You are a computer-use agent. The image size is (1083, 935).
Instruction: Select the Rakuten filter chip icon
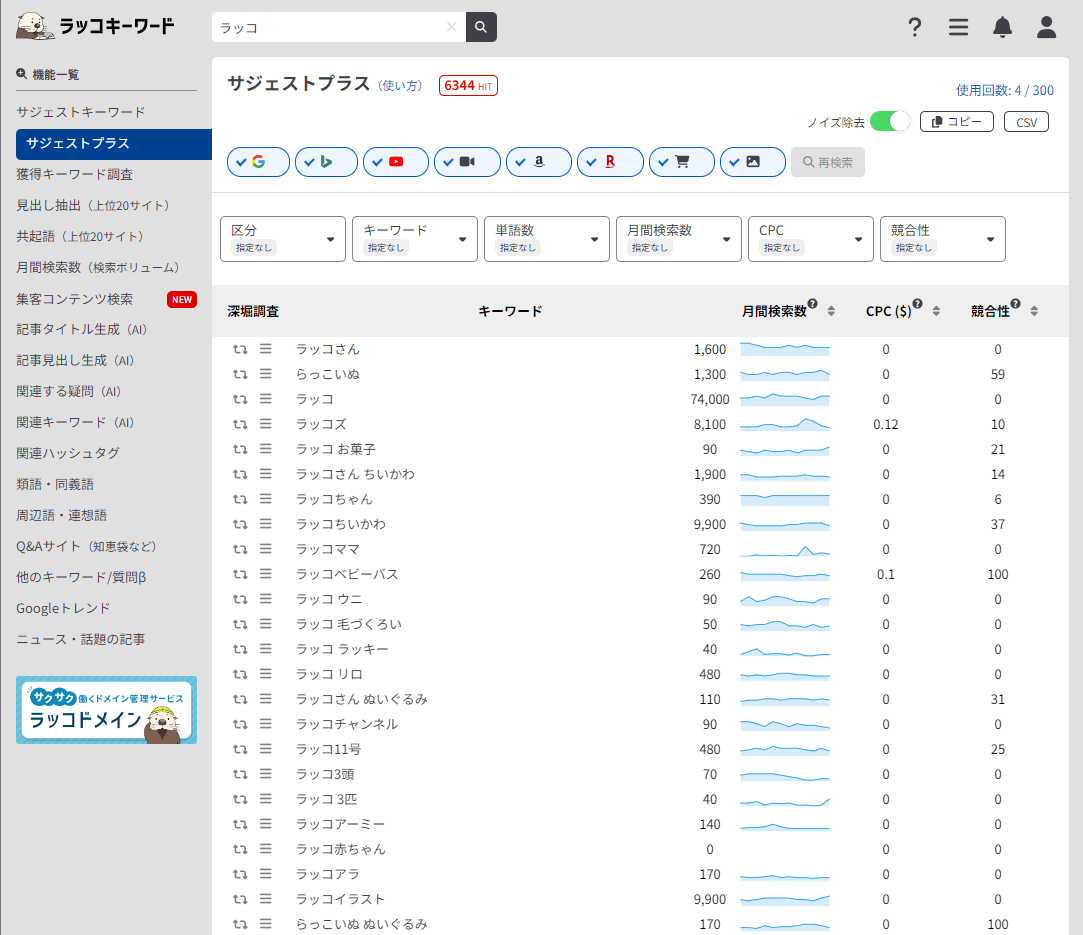(610, 161)
